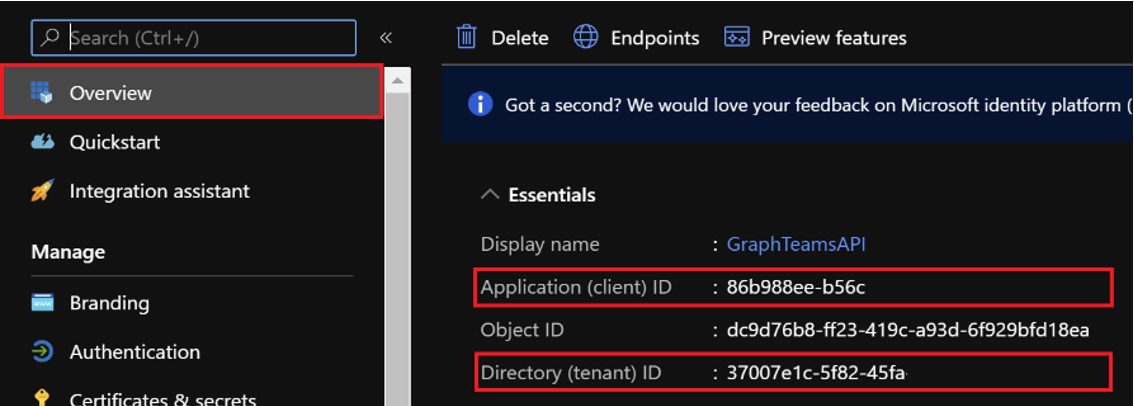
Task: Click the Certificates & secrets key icon
Action: (x=42, y=399)
